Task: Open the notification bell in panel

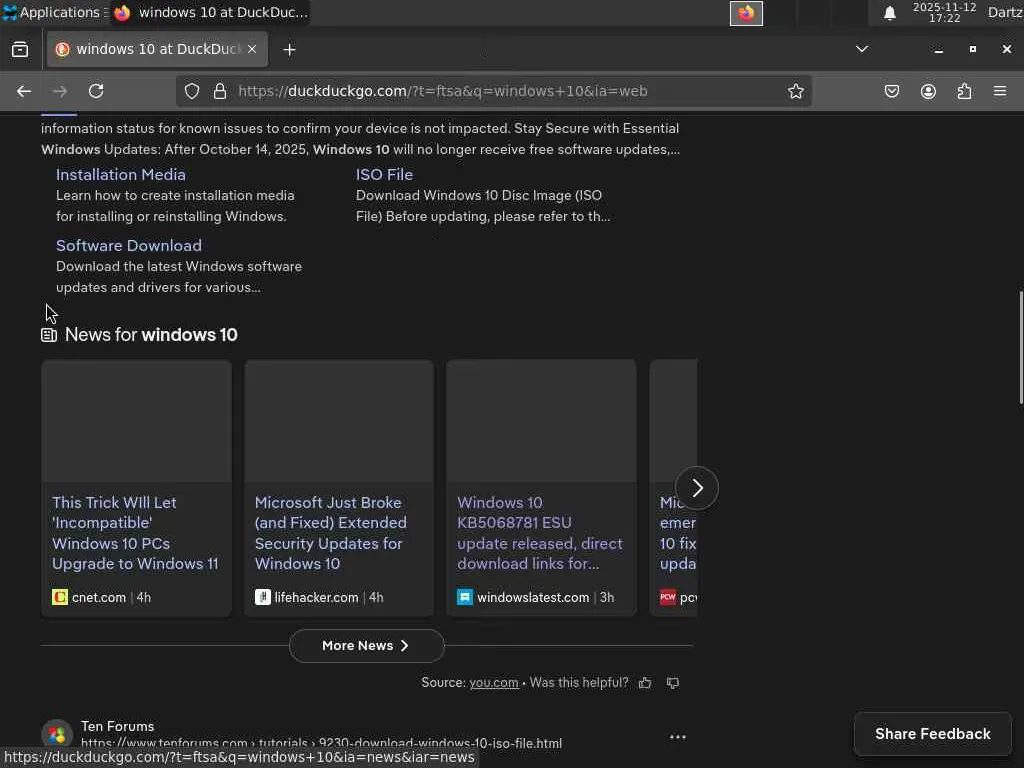Action: click(x=889, y=13)
